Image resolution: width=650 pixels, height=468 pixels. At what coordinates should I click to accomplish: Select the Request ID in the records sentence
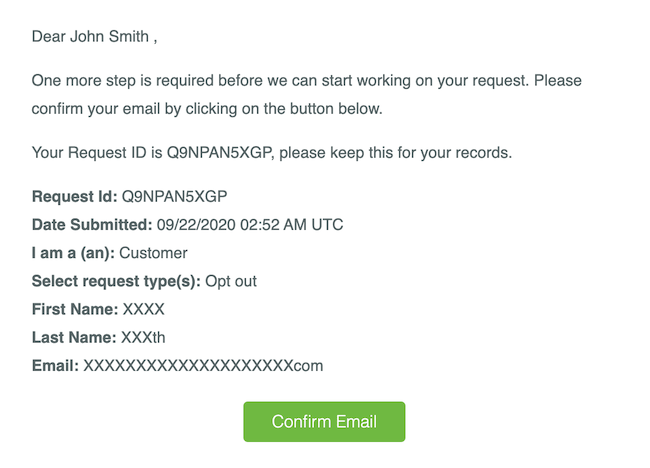(219, 153)
